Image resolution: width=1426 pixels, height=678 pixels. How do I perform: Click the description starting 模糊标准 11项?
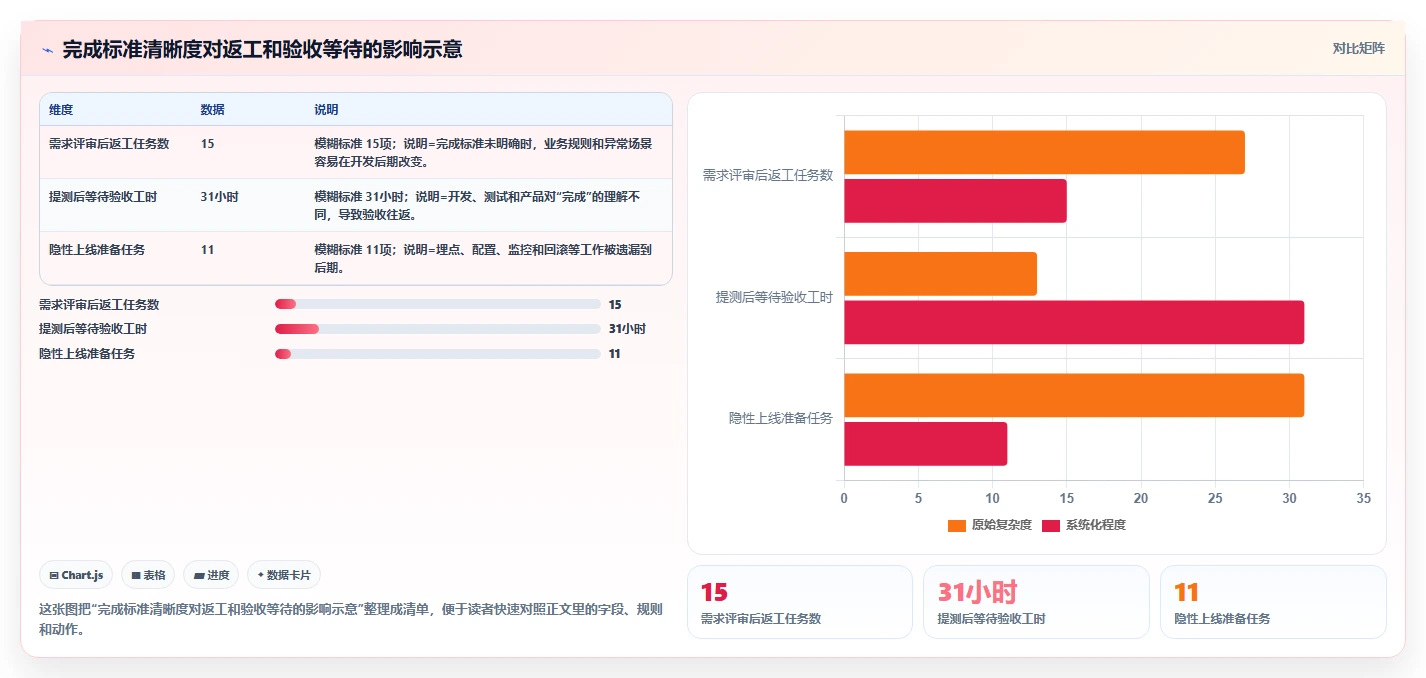point(483,258)
